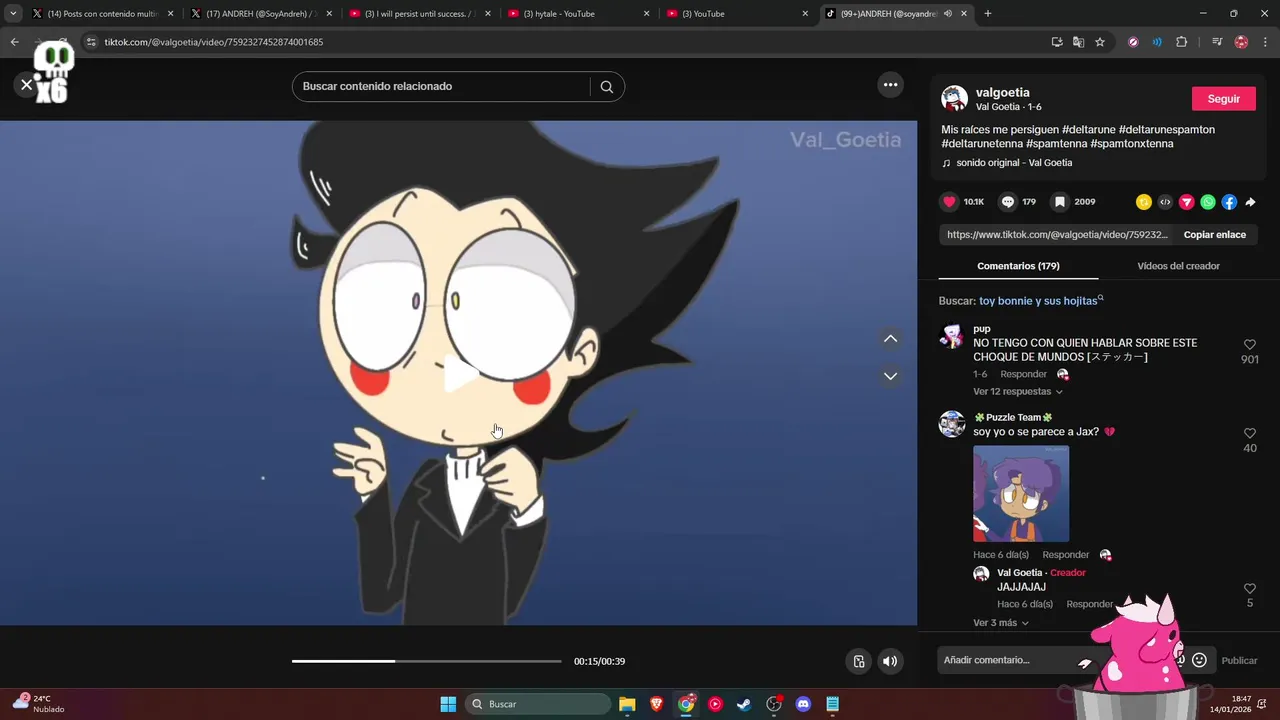Mute the video with the speaker icon
Screen dimensions: 1280x720
tap(889, 661)
